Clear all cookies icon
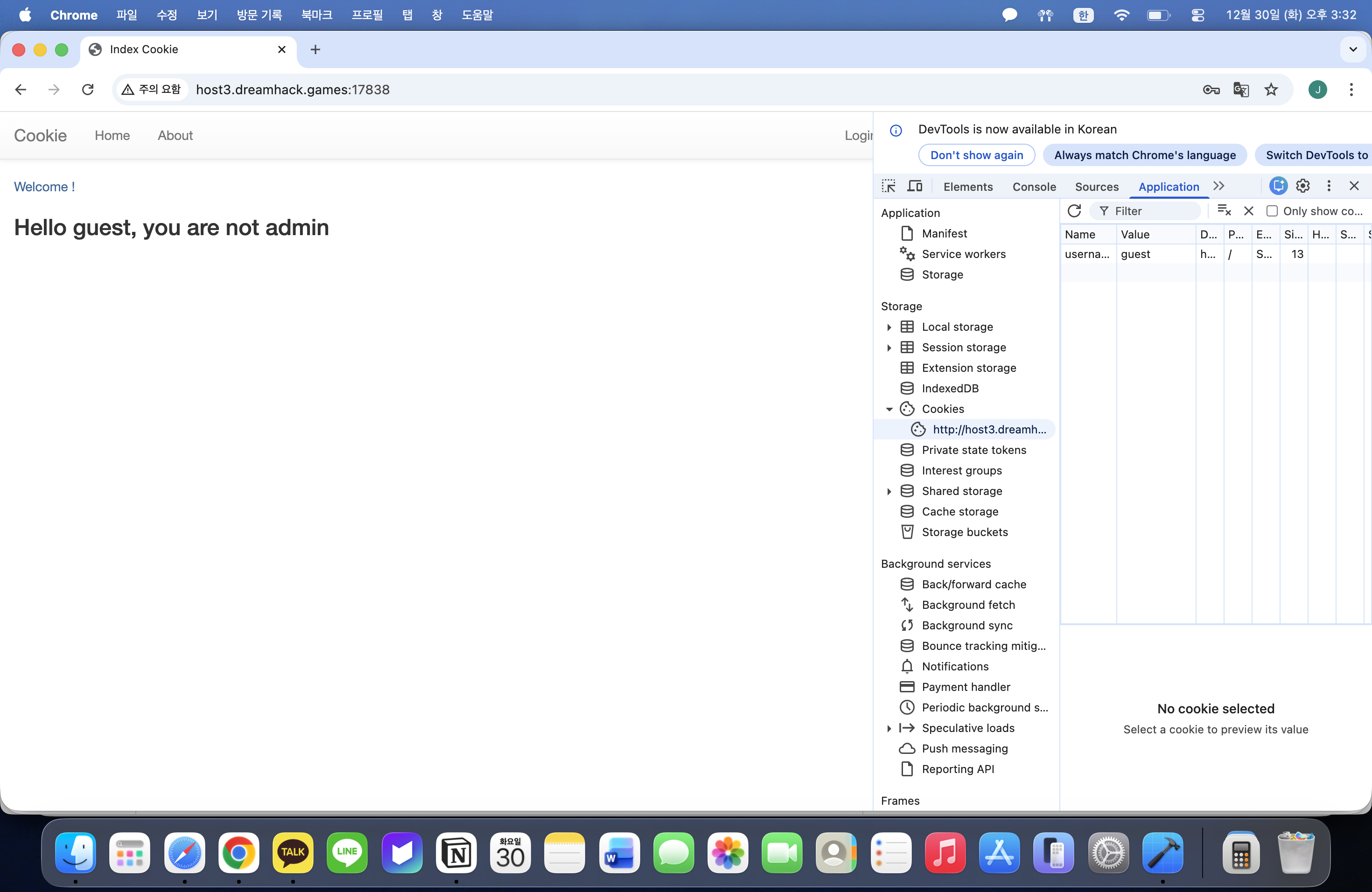Image resolution: width=1372 pixels, height=892 pixels. [x=1224, y=211]
